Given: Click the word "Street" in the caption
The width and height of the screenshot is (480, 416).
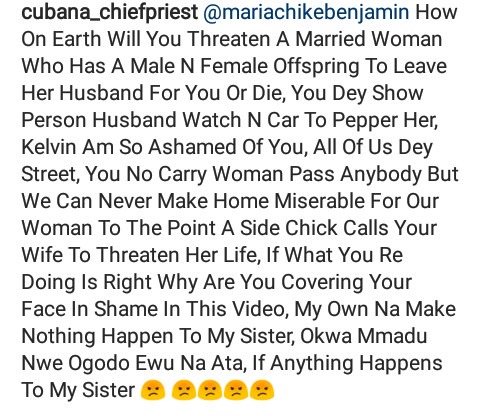Looking at the screenshot, I should (x=49, y=174).
